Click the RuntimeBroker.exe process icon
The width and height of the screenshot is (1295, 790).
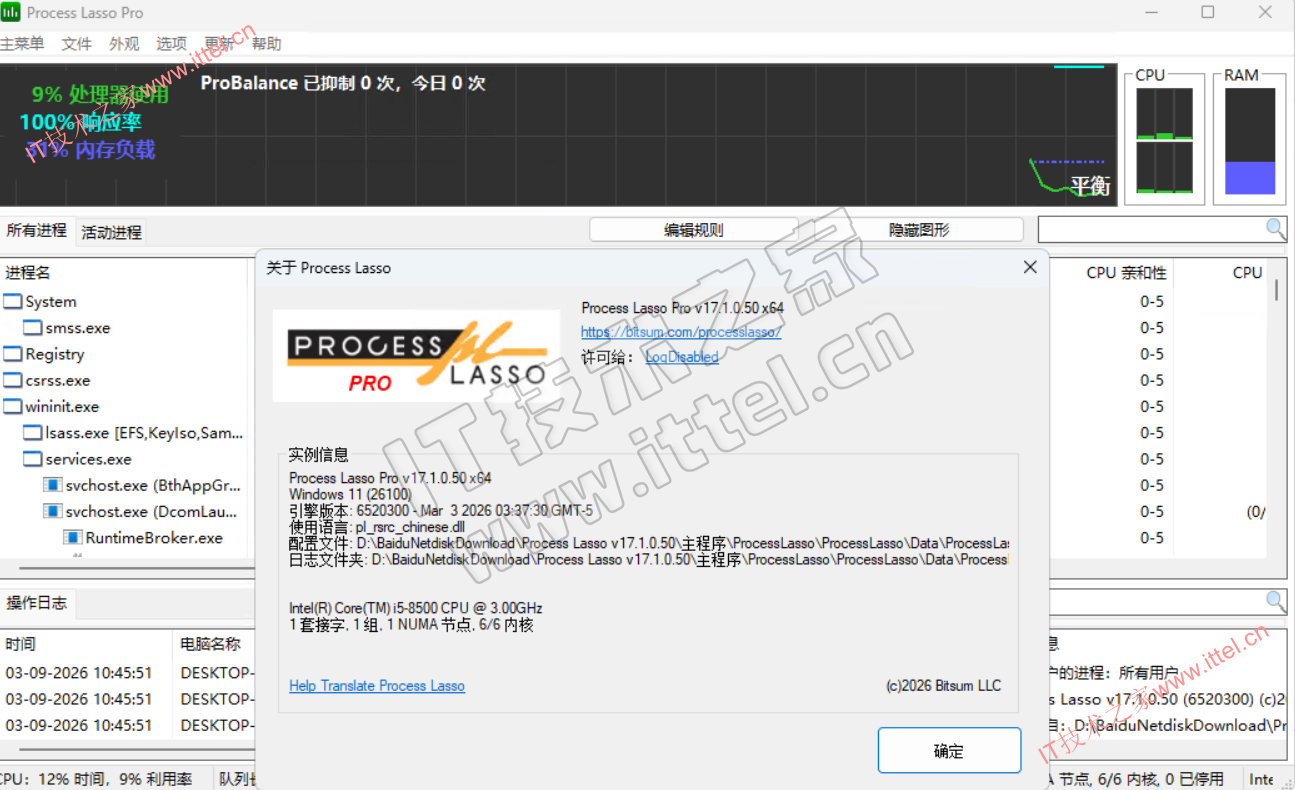73,538
